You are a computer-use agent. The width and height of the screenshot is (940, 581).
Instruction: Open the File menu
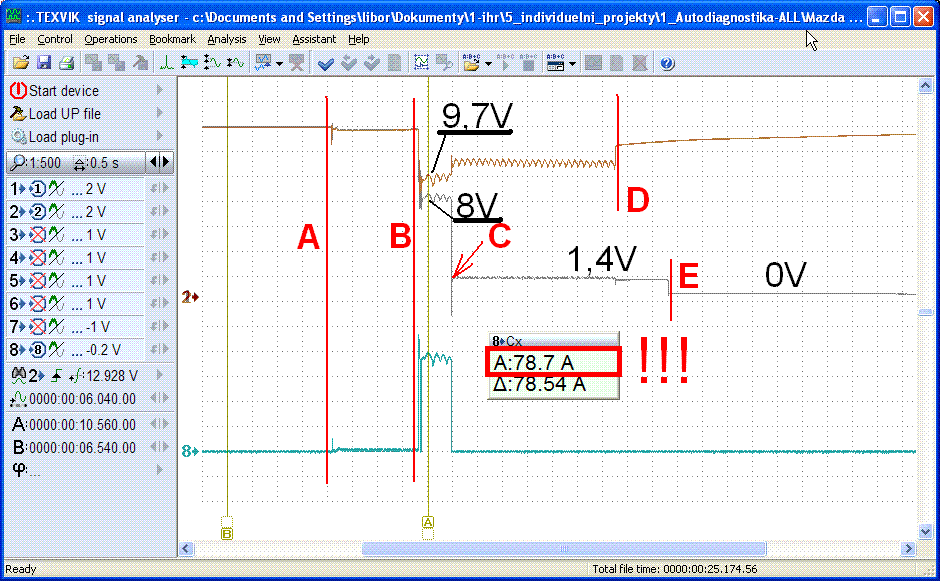click(17, 39)
